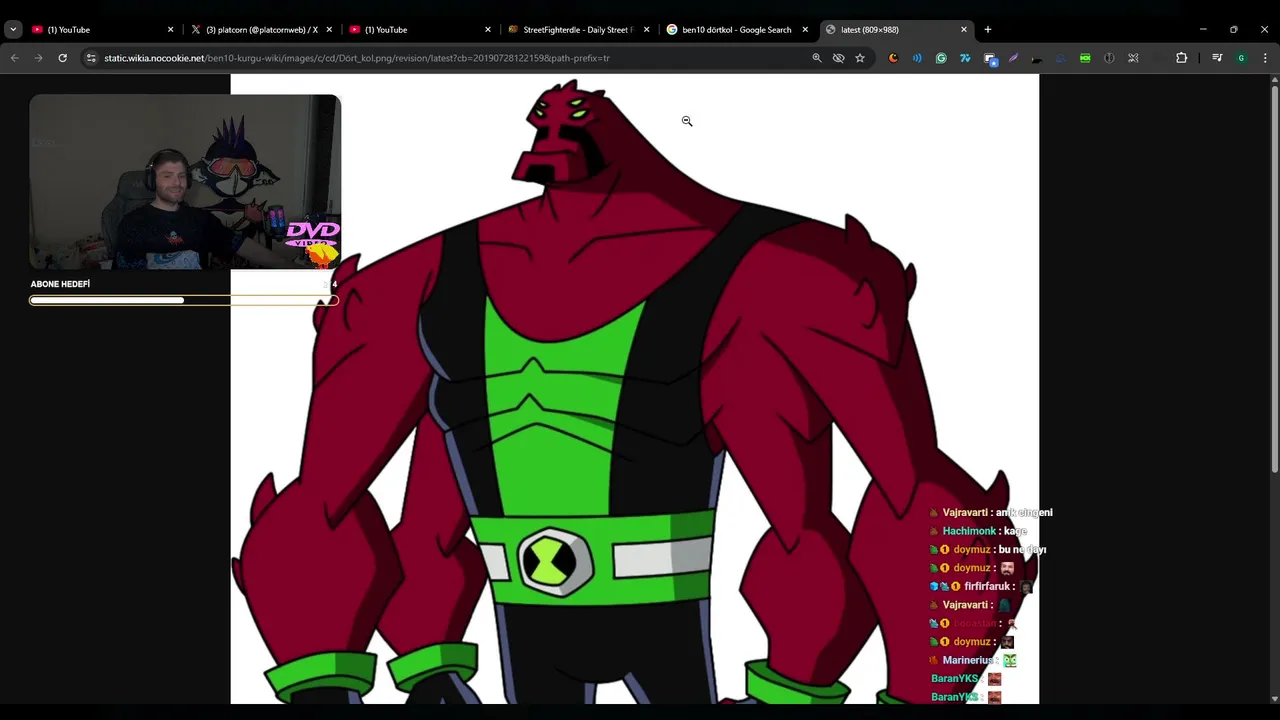Reload the current page
Viewport: 1280px width, 720px height.
tap(63, 58)
